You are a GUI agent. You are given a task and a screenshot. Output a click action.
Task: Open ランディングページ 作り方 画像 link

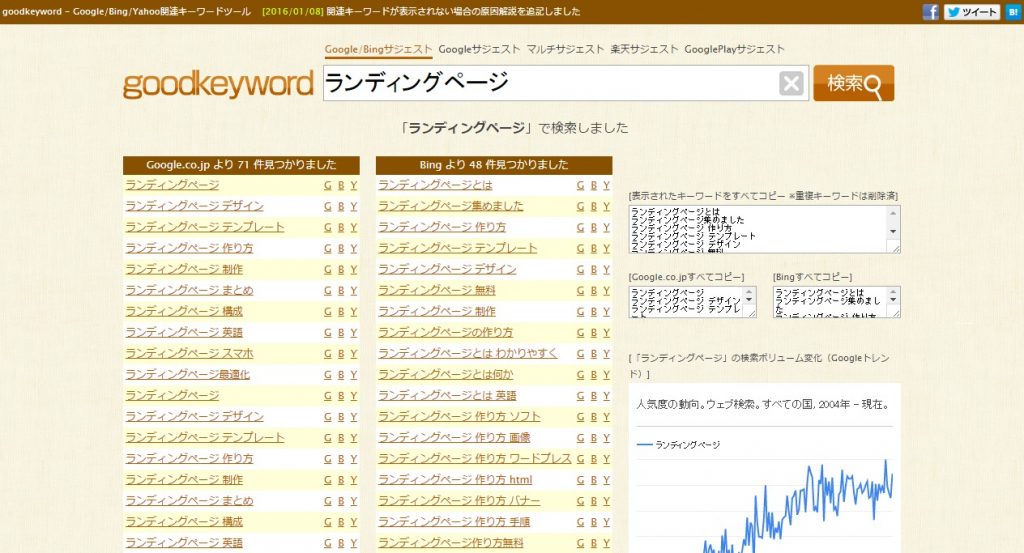coord(454,437)
